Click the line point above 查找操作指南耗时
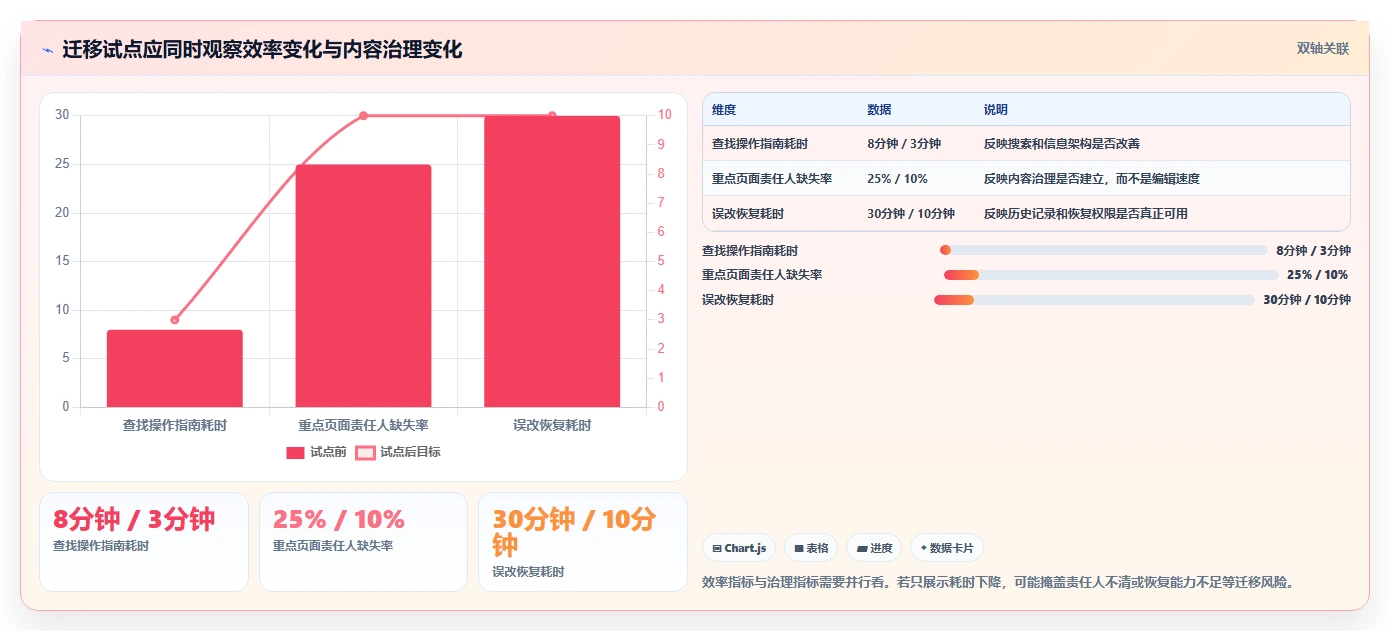The image size is (1390, 631). [x=175, y=320]
